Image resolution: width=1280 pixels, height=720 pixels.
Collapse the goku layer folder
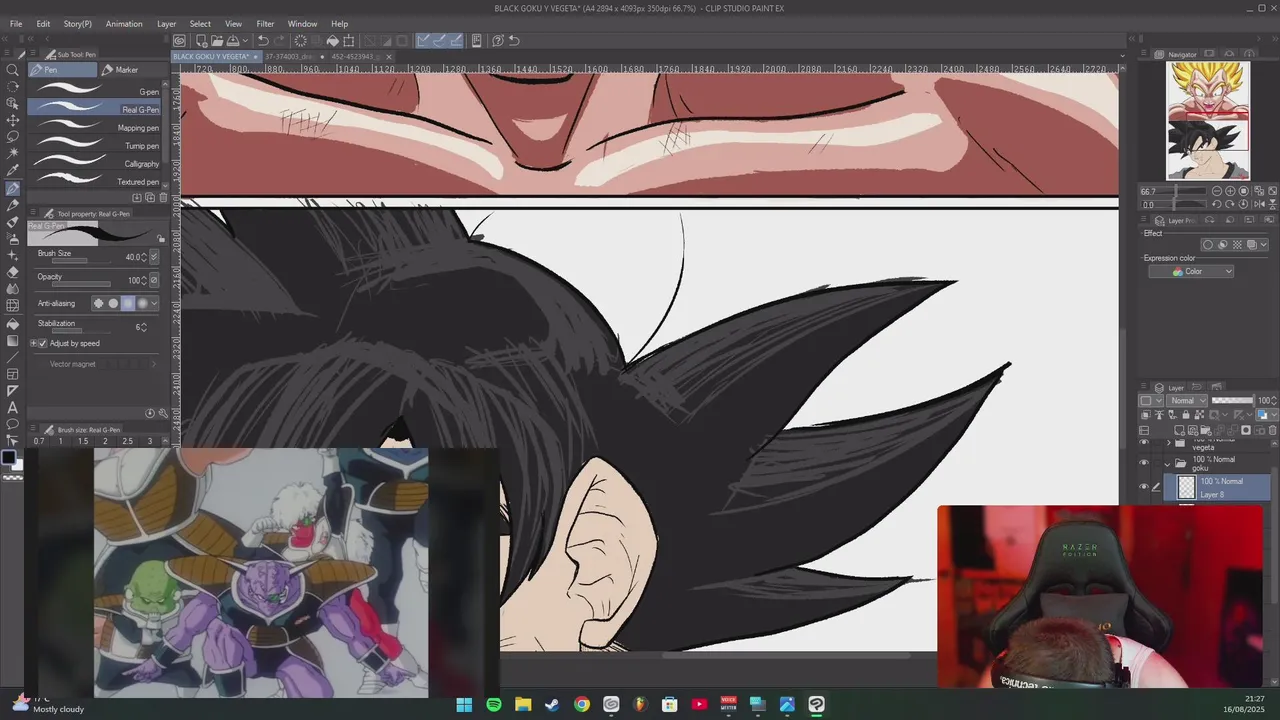point(1167,463)
